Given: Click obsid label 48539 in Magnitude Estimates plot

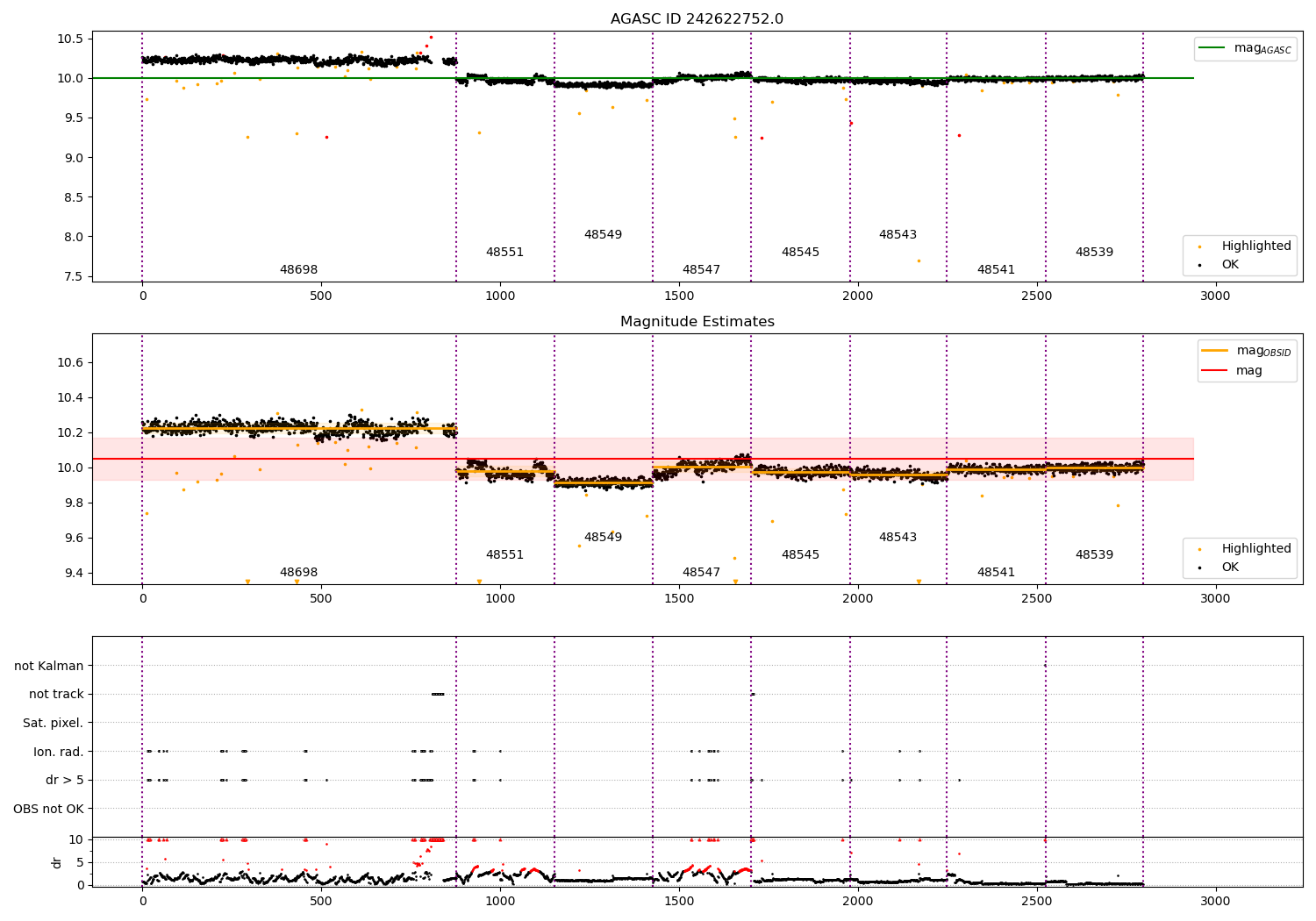Looking at the screenshot, I should click(x=1094, y=554).
